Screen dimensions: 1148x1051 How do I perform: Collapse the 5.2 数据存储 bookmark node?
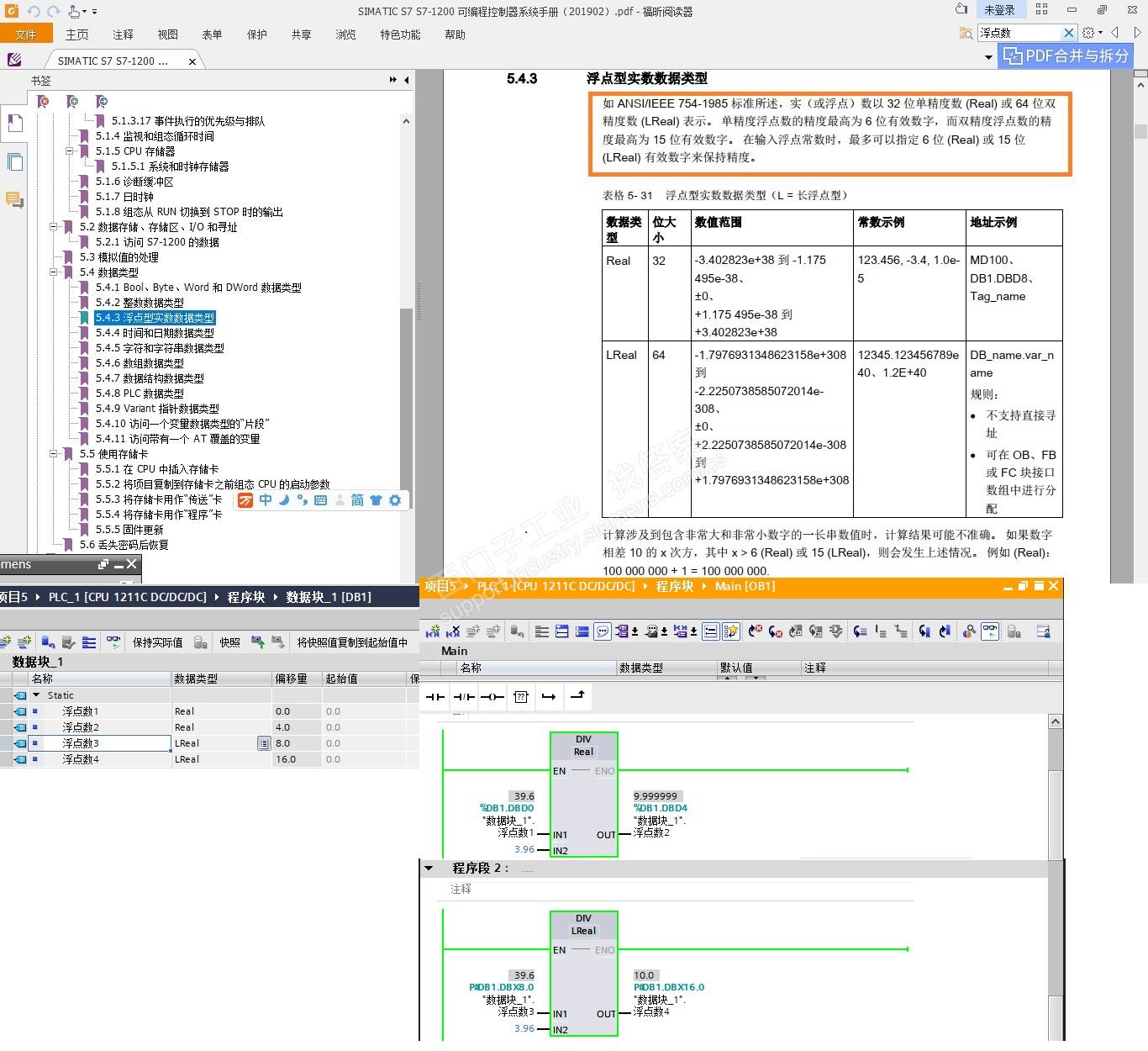tap(54, 227)
